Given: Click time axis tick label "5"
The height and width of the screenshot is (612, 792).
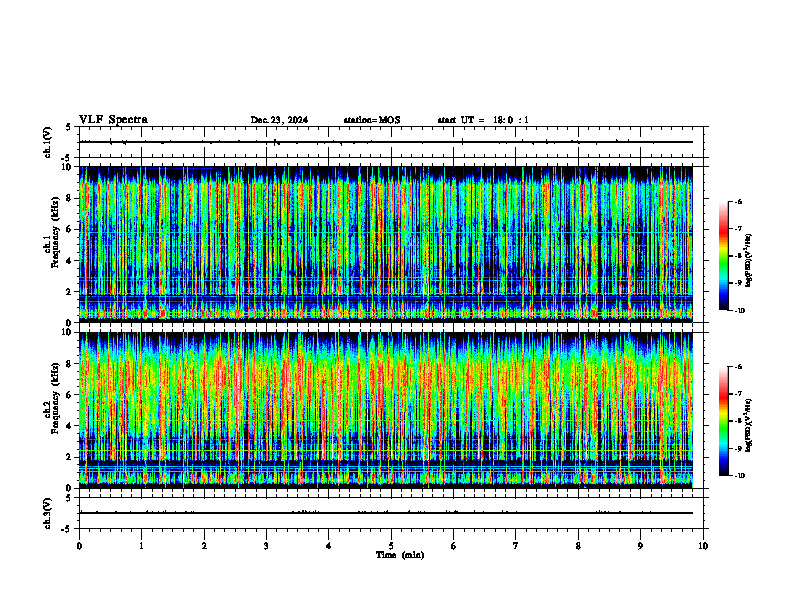Looking at the screenshot, I should click(x=391, y=546).
